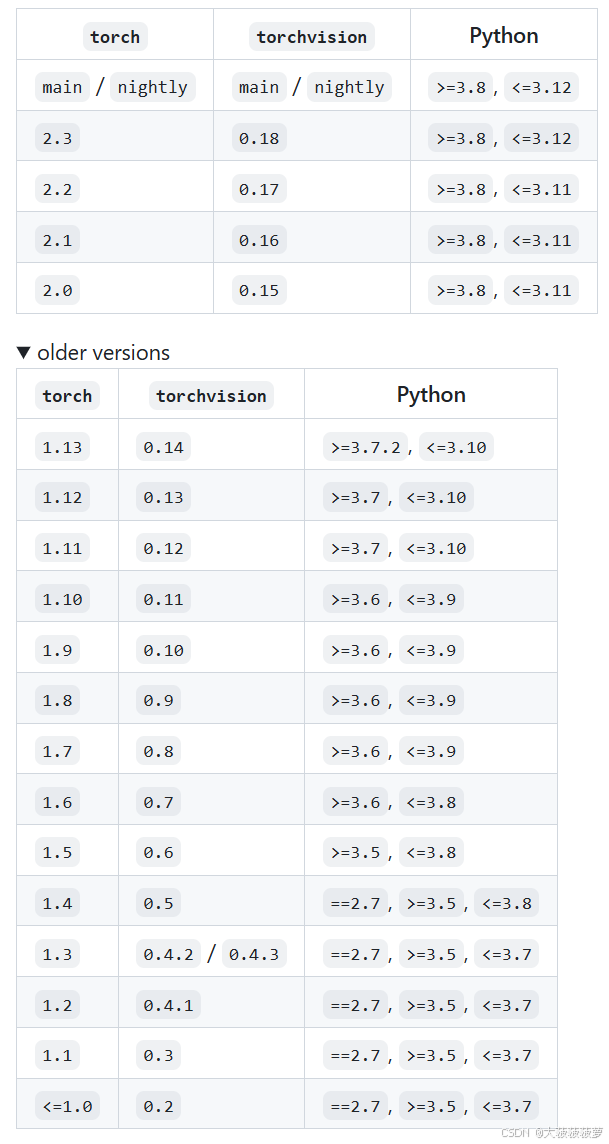Select the torchvision 0.4.2 tag
Viewport: 609px width, 1144px height.
tap(168, 954)
